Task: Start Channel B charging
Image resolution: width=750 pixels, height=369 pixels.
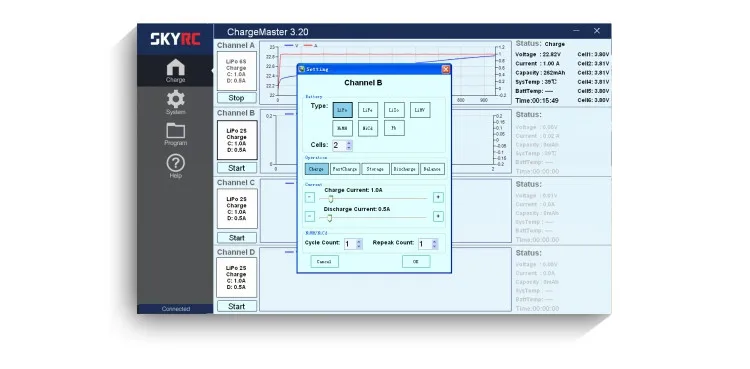Action: [236, 168]
